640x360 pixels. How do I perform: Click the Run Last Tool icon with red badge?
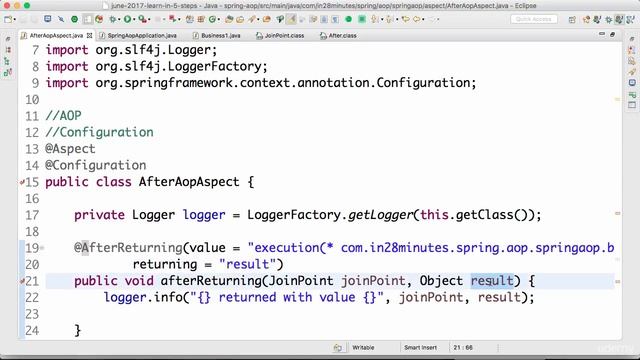point(142,19)
